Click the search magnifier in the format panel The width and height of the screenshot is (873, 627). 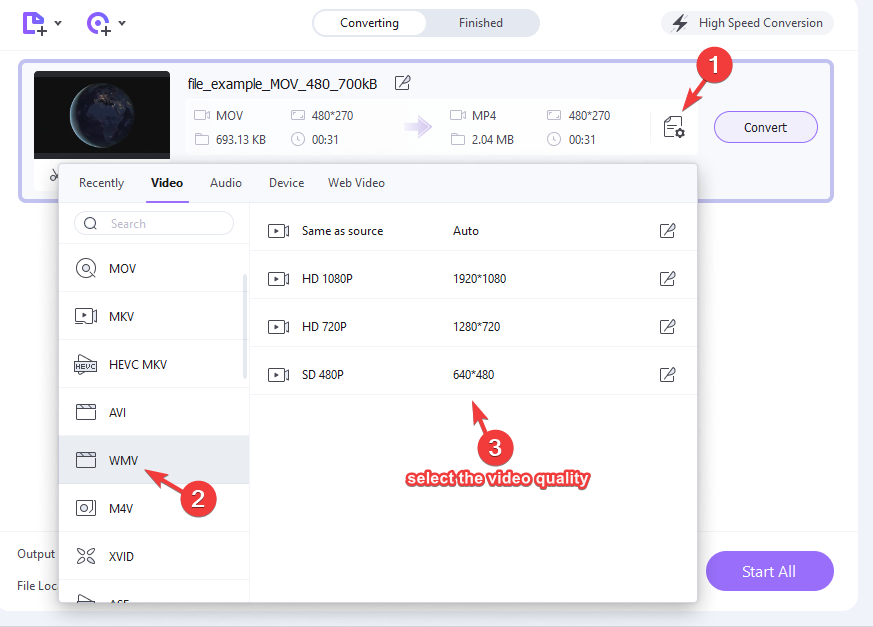90,223
